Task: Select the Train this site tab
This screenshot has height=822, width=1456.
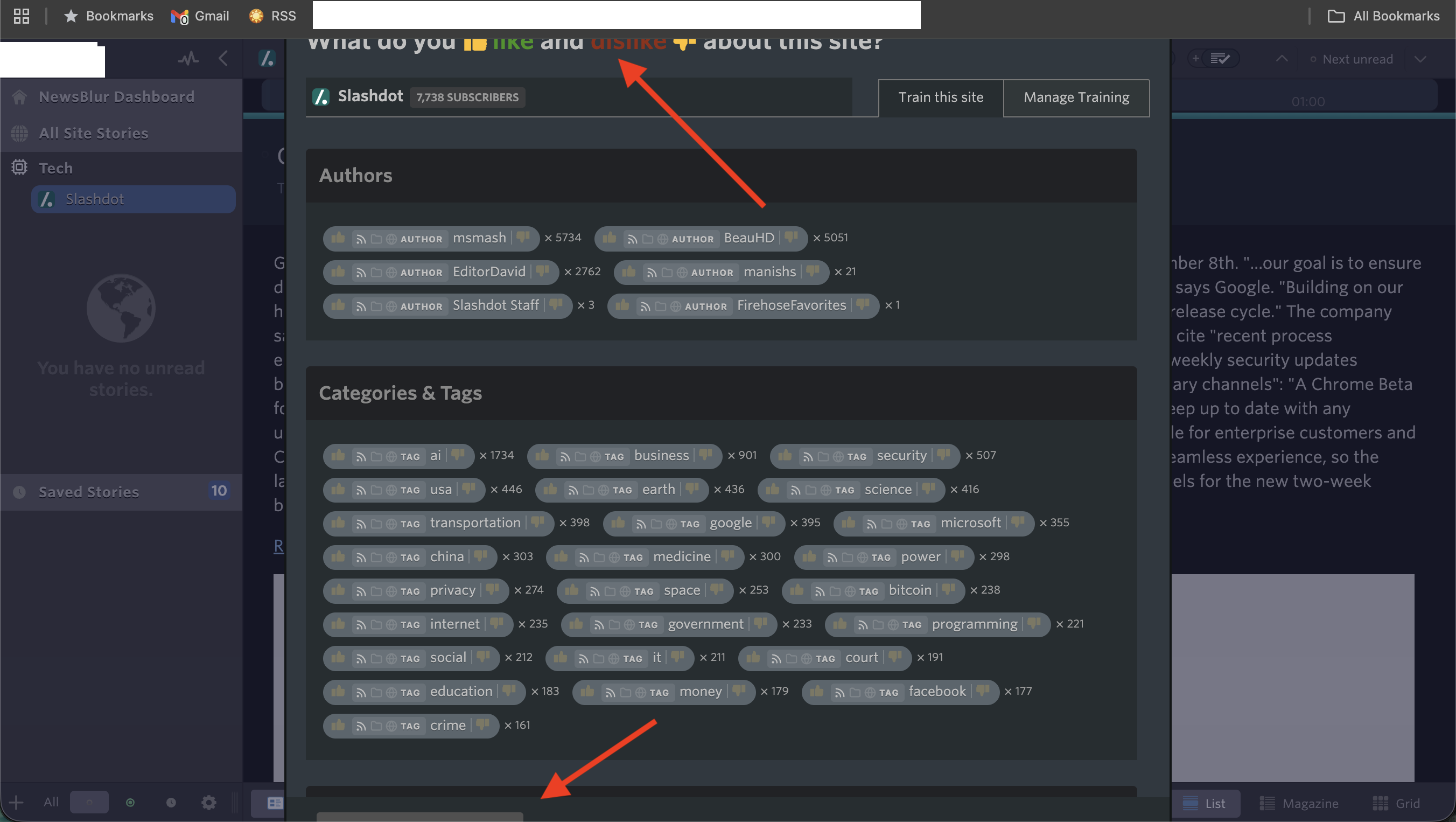Action: coord(941,97)
